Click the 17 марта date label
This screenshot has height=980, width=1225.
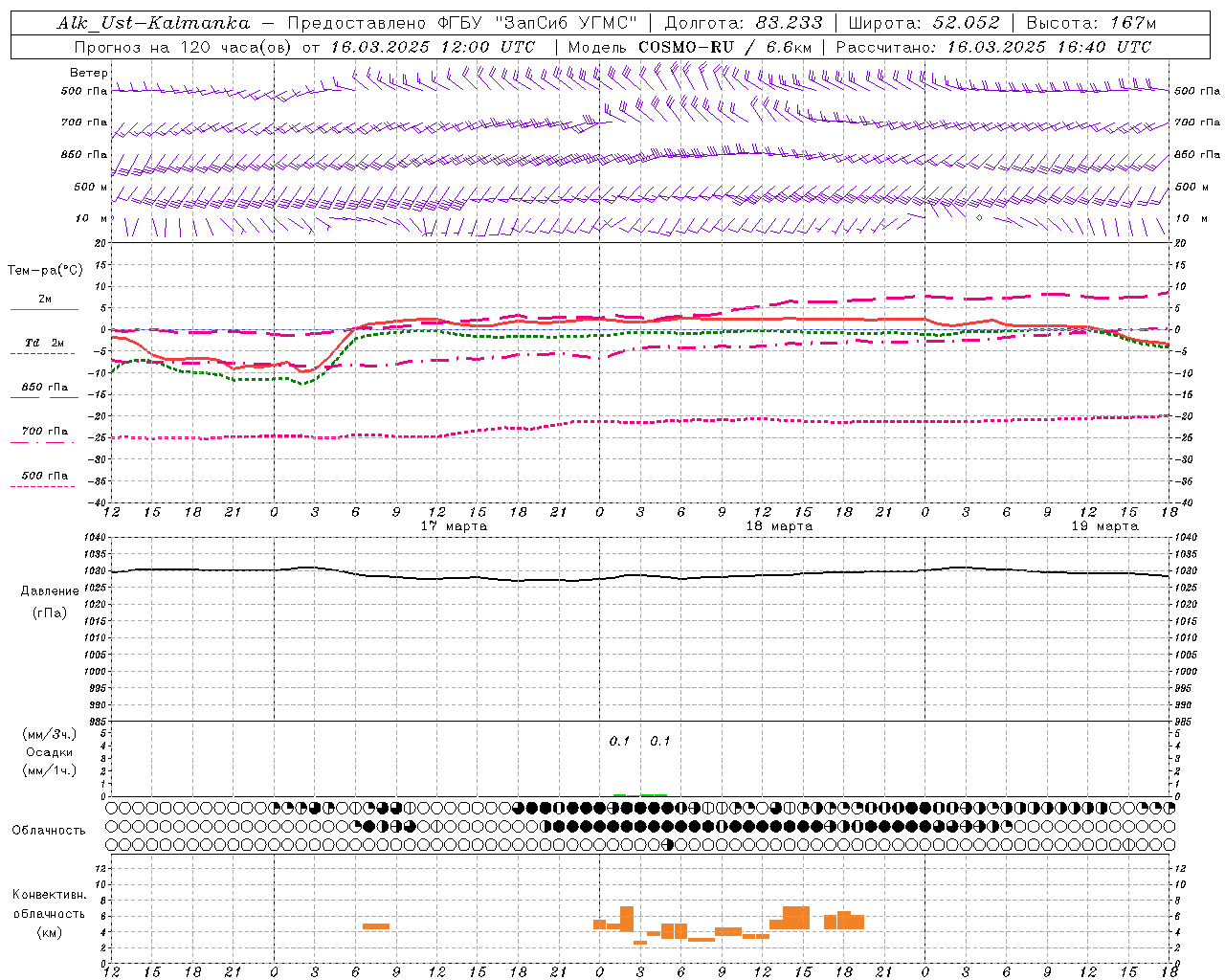(454, 526)
